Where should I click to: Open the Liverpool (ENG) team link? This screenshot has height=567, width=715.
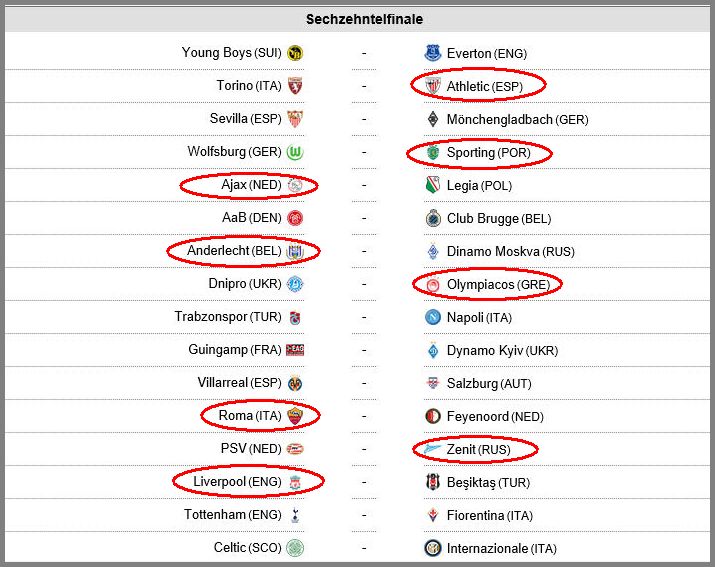[237, 482]
